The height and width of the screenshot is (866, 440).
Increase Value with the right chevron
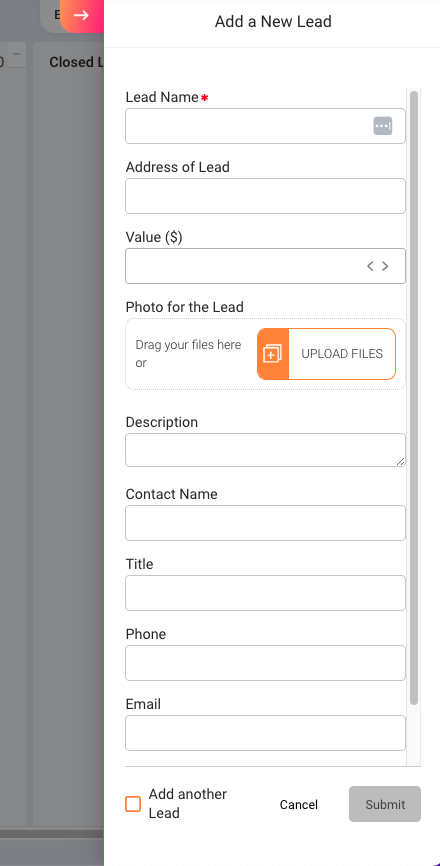point(385,266)
